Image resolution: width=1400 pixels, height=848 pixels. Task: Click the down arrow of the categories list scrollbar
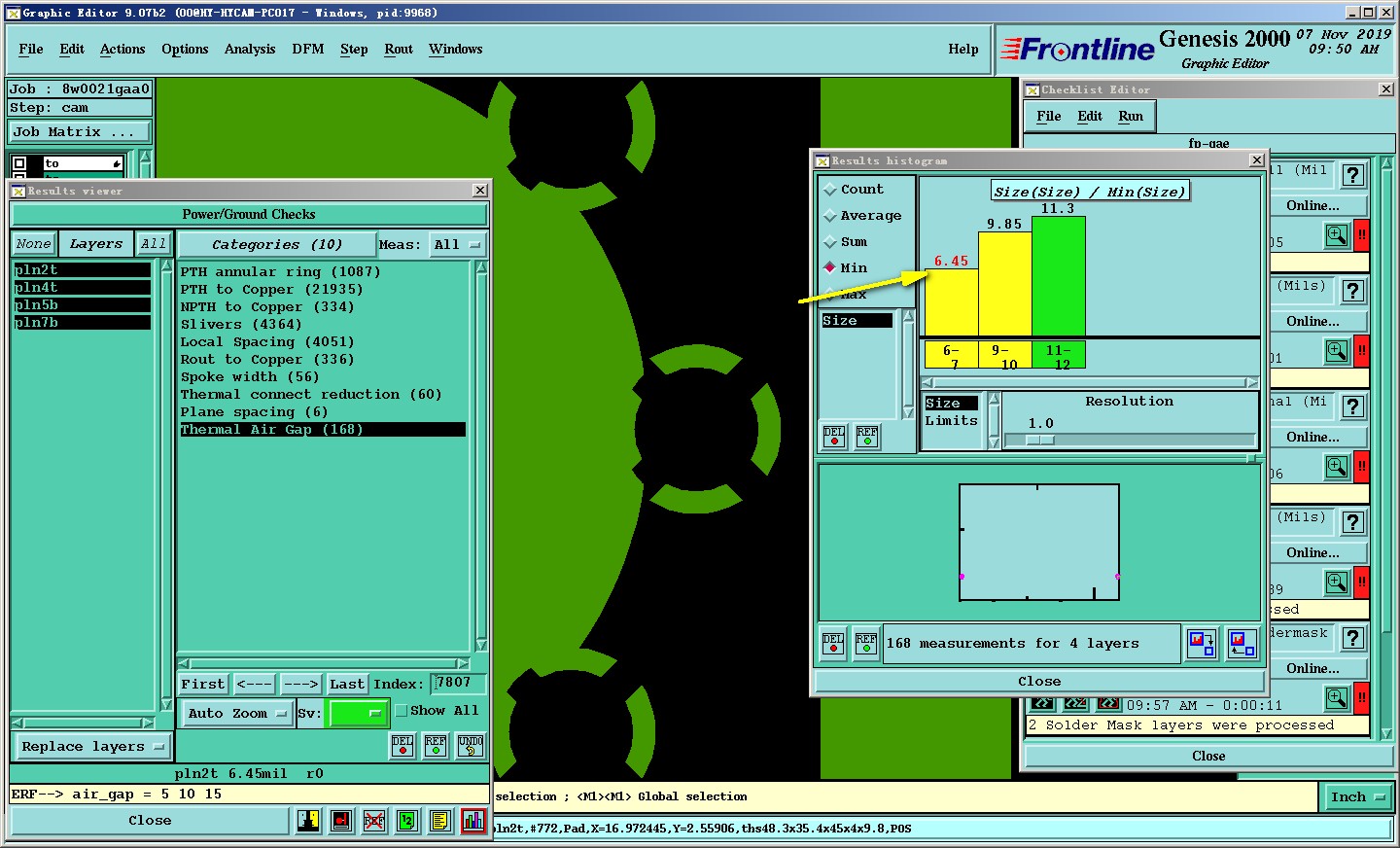click(481, 645)
